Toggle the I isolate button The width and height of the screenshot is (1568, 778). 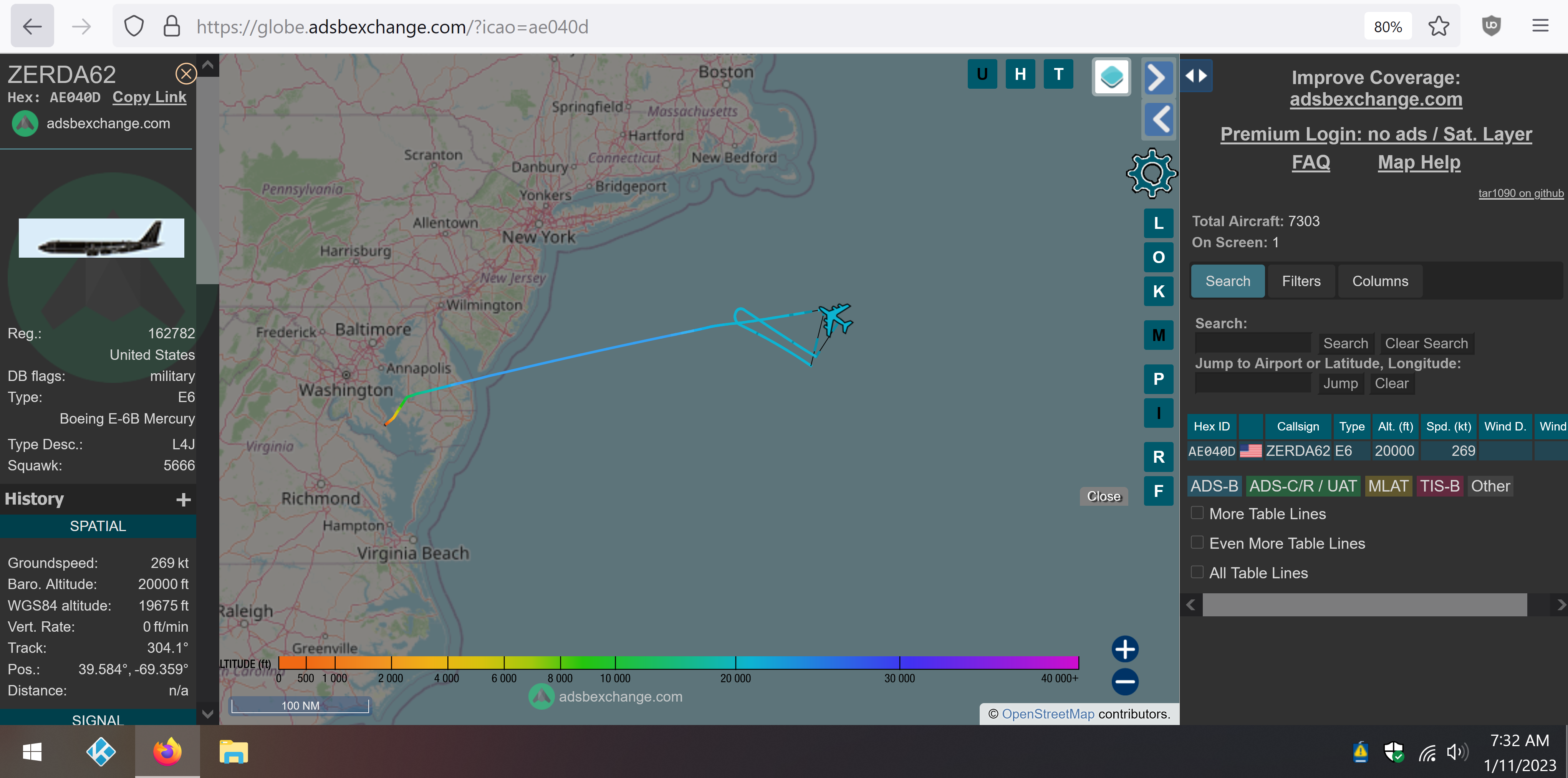pos(1158,413)
